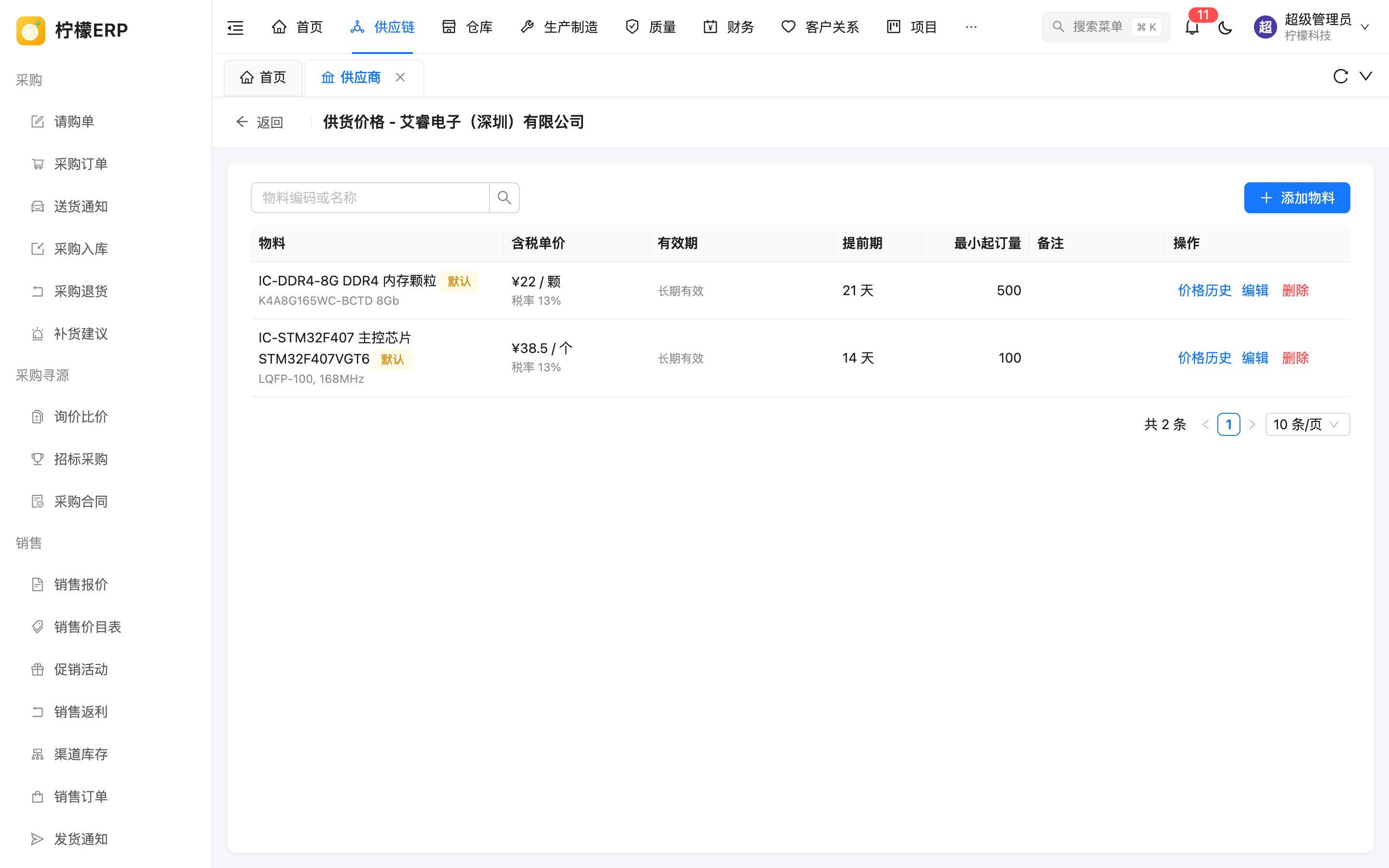Click the 柠檬ERP logo

[x=72, y=30]
